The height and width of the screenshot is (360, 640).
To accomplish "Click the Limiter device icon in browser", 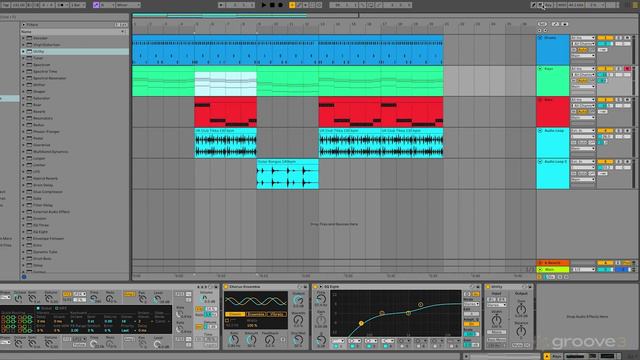I will (29, 165).
